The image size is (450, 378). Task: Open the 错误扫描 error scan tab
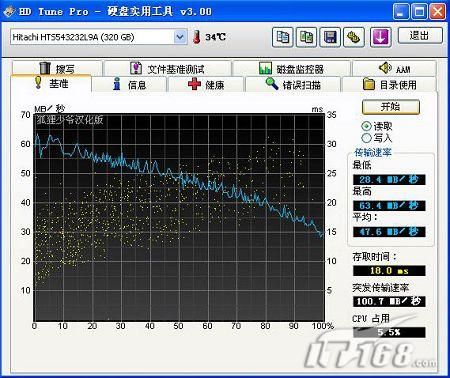click(x=293, y=85)
